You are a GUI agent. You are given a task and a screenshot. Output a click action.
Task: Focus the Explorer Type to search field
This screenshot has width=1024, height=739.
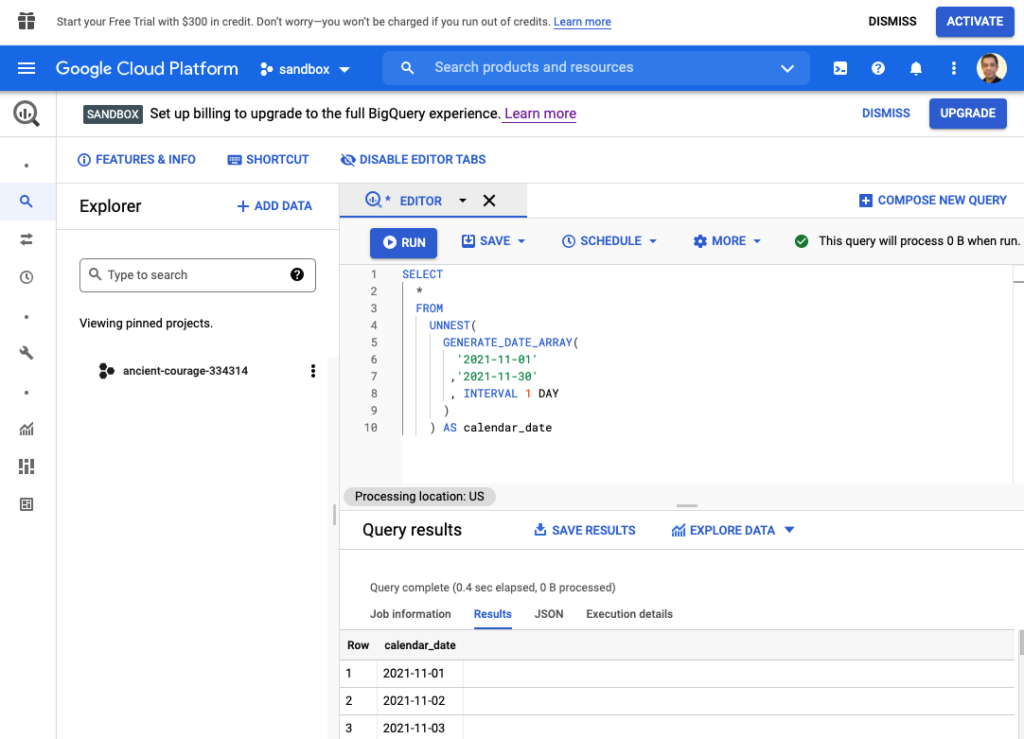point(197,275)
